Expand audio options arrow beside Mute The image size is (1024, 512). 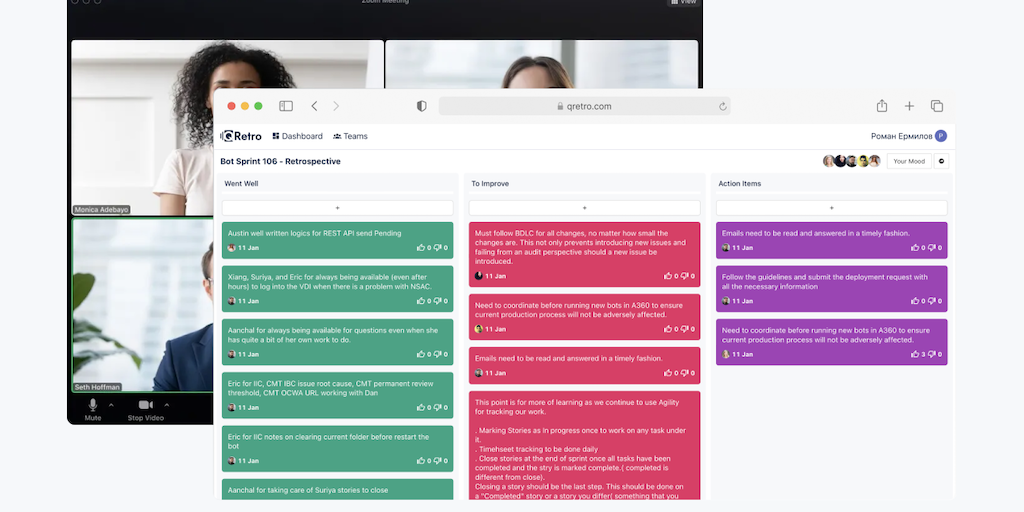coord(111,405)
